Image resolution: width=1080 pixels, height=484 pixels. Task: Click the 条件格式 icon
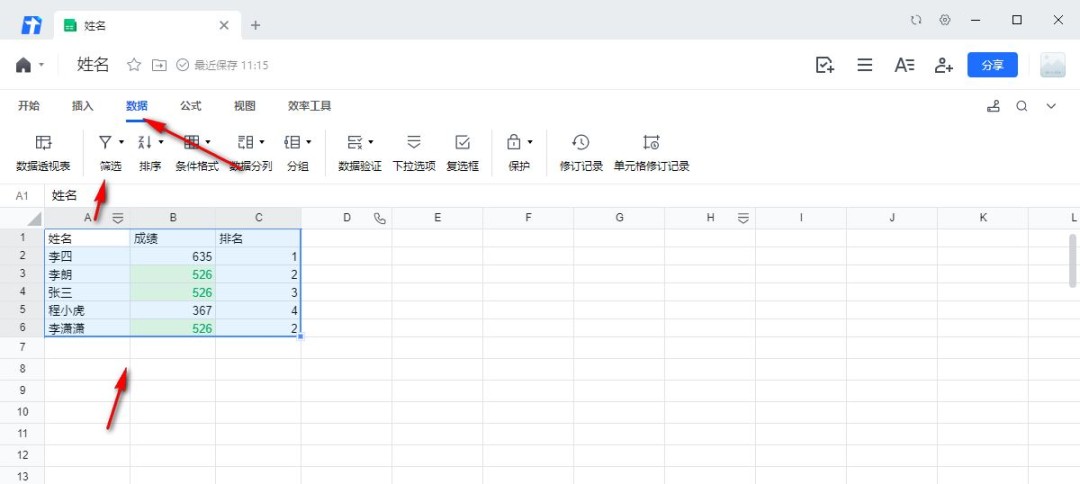click(x=192, y=143)
